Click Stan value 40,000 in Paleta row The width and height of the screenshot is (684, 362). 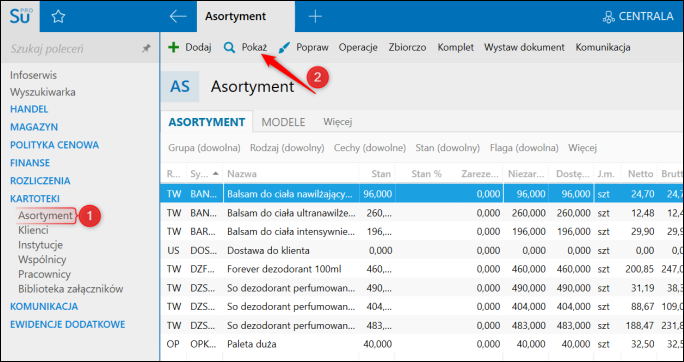(x=377, y=344)
